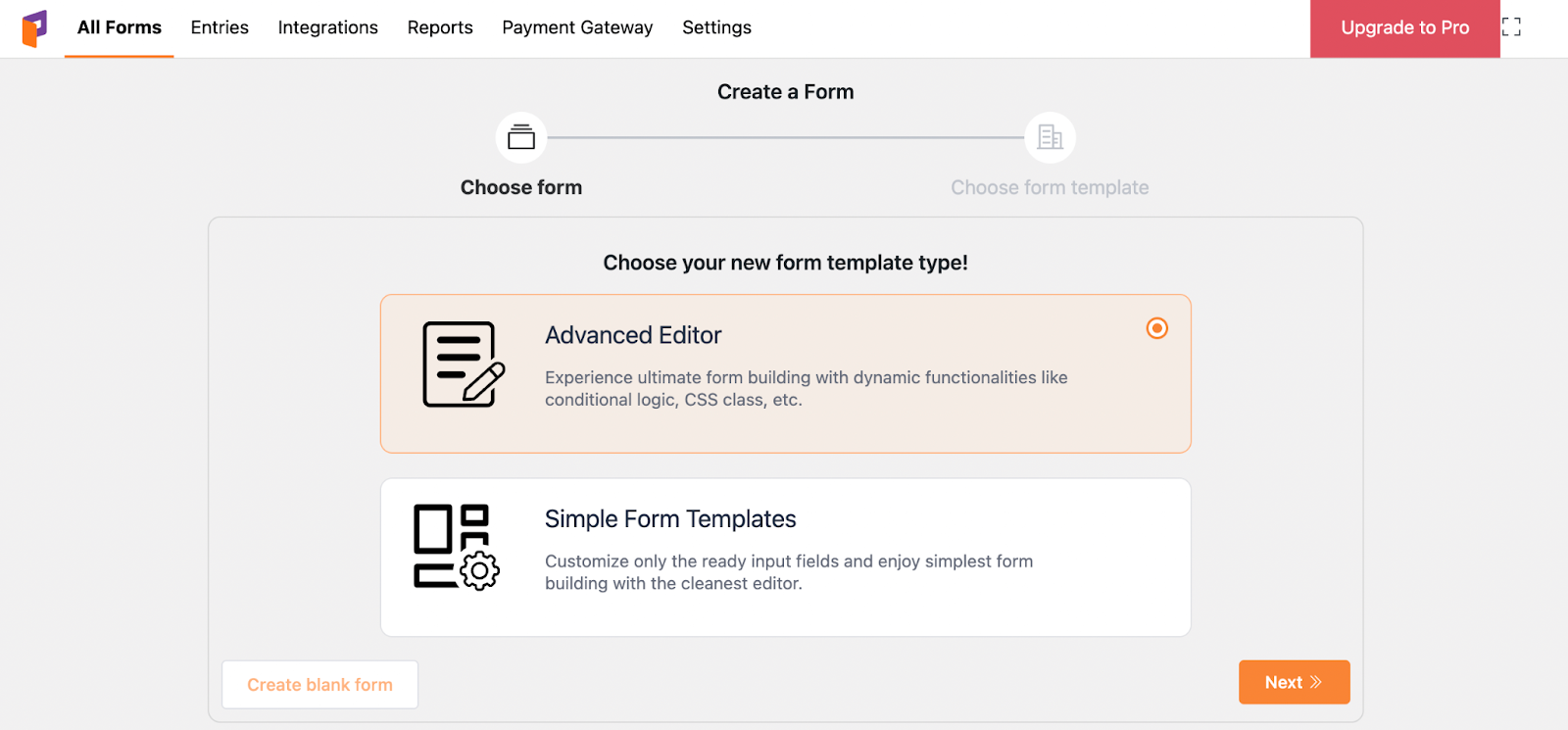Open the All Forms tab
This screenshot has height=730, width=1568.
(120, 28)
